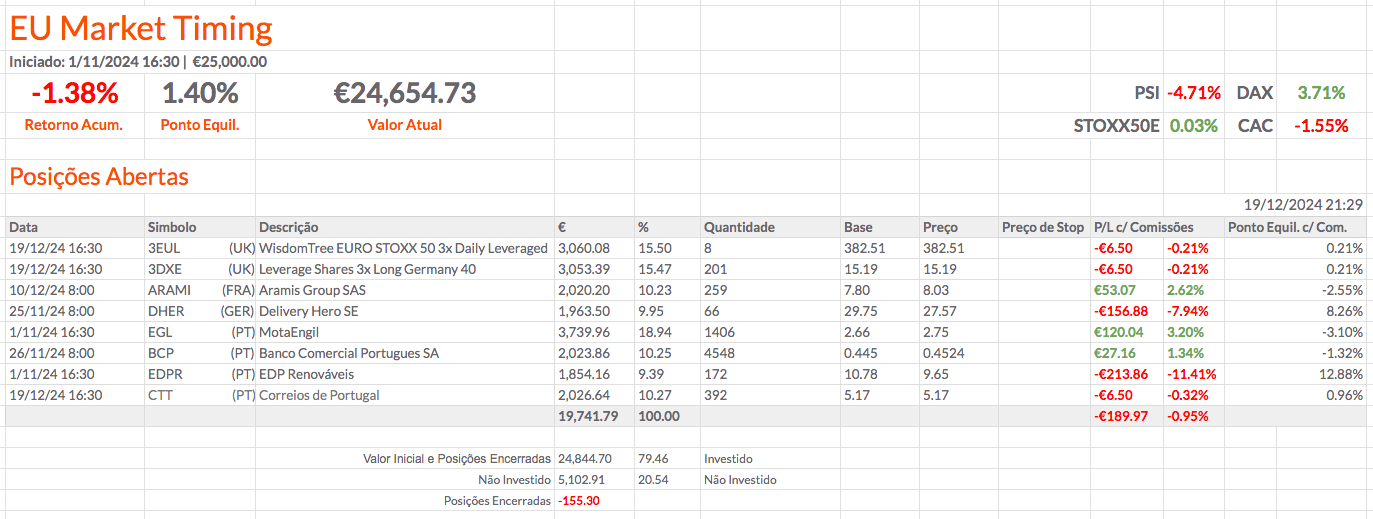Click the EU Market Timing title
Viewport: 1373px width, 519px height.
141,28
